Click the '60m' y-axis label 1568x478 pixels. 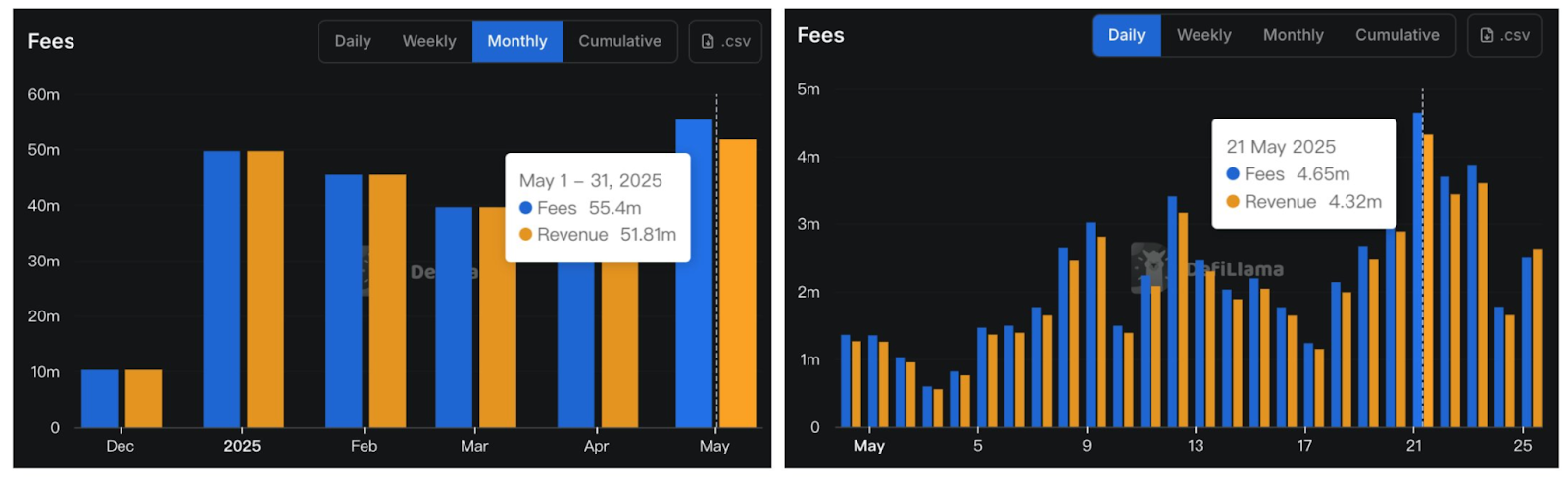tap(44, 95)
